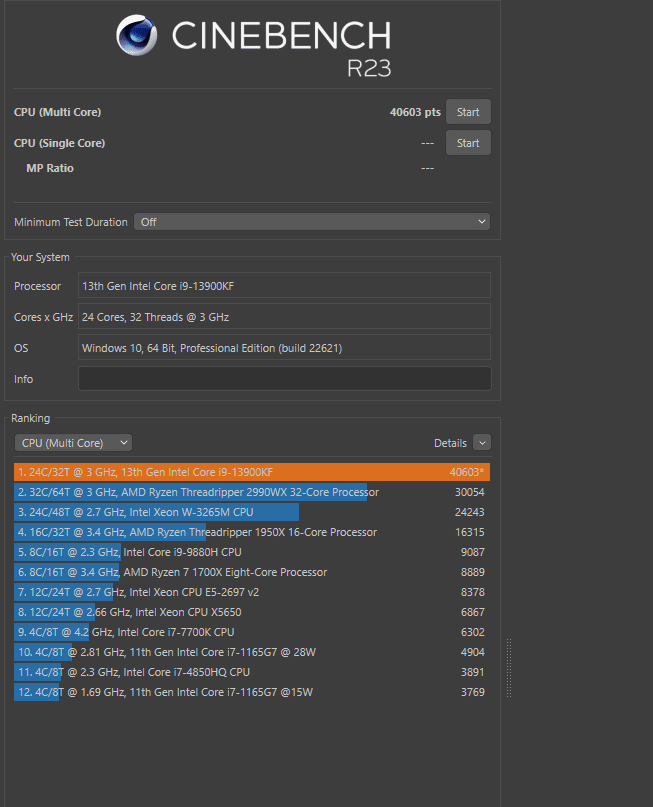Open the Minimum Test Duration dropdown
The image size is (653, 807).
312,222
